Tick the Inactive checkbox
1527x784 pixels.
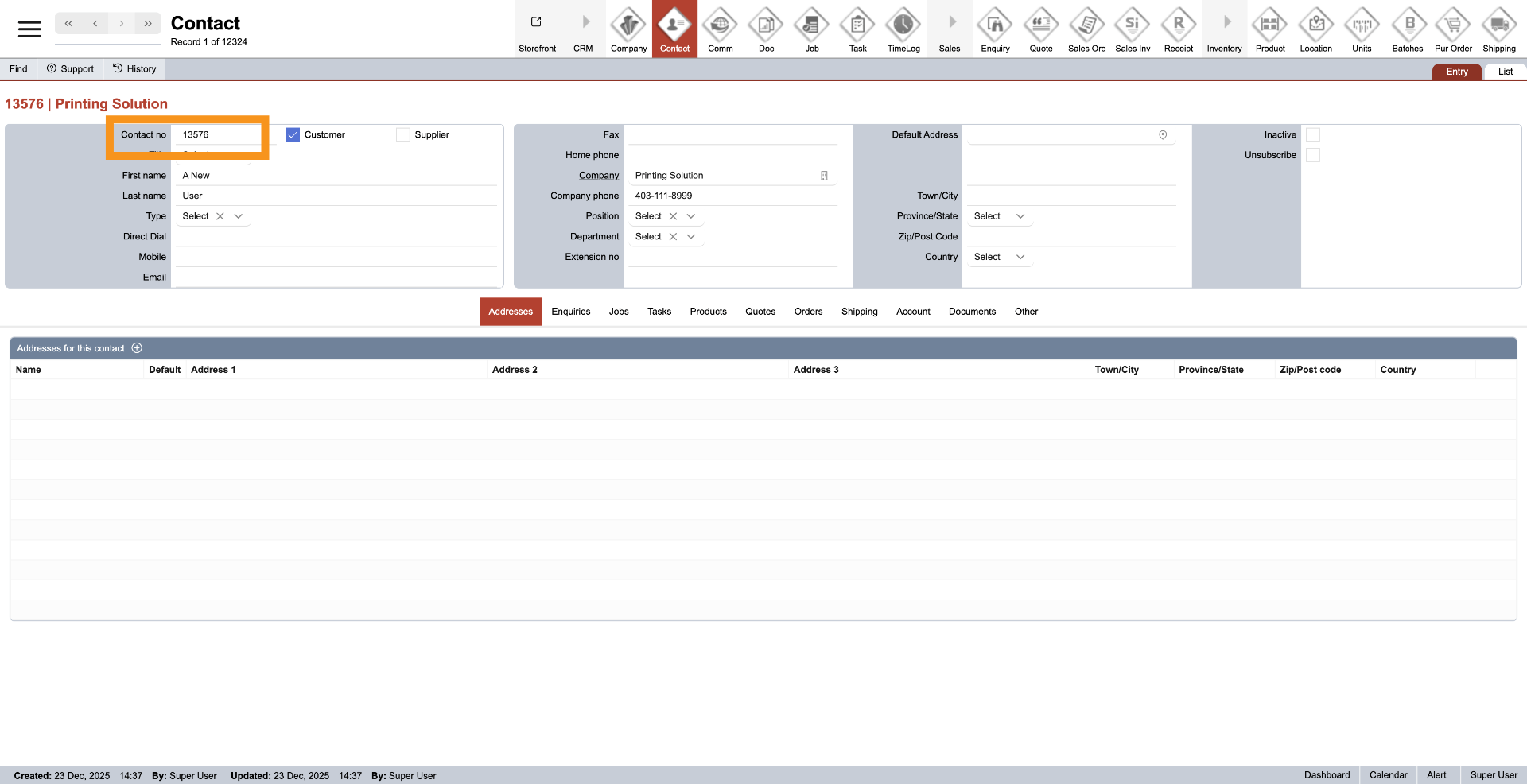point(1313,135)
